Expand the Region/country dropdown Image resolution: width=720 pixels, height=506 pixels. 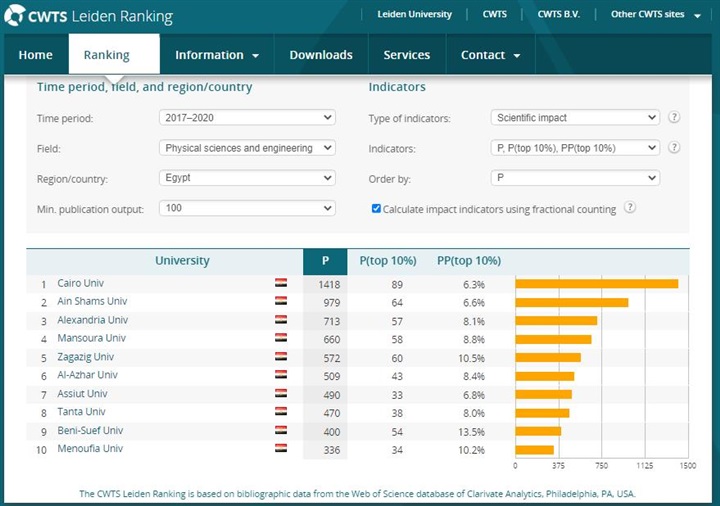click(x=247, y=178)
